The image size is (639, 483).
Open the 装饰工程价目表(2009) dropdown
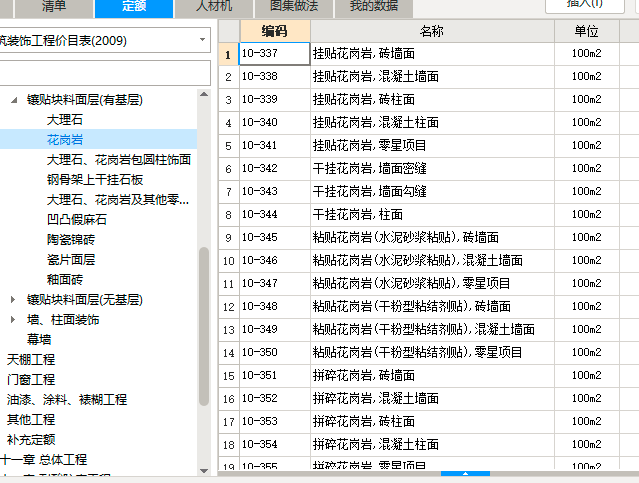tap(202, 40)
